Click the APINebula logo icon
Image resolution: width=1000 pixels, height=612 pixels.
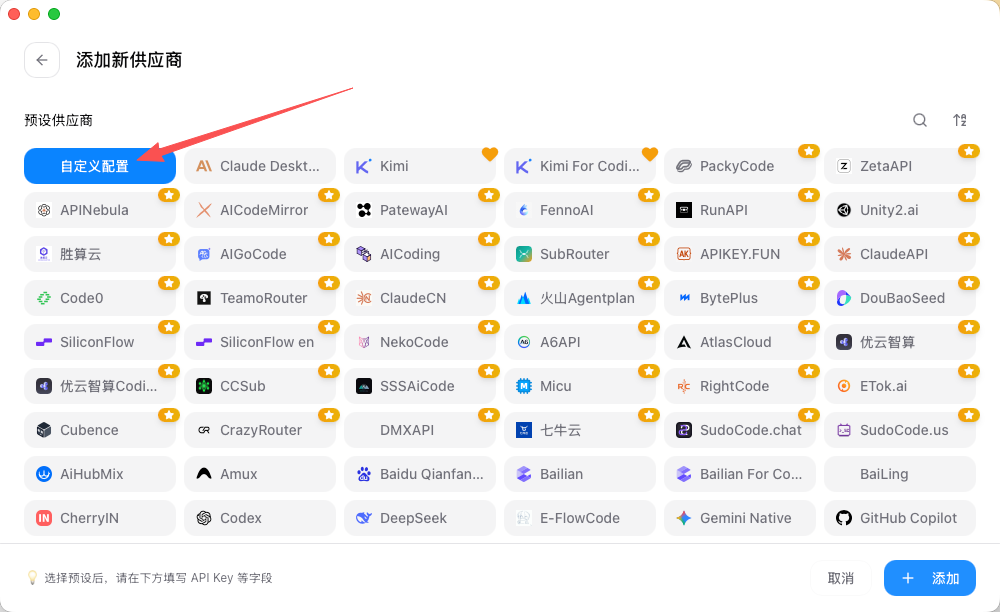[44, 210]
